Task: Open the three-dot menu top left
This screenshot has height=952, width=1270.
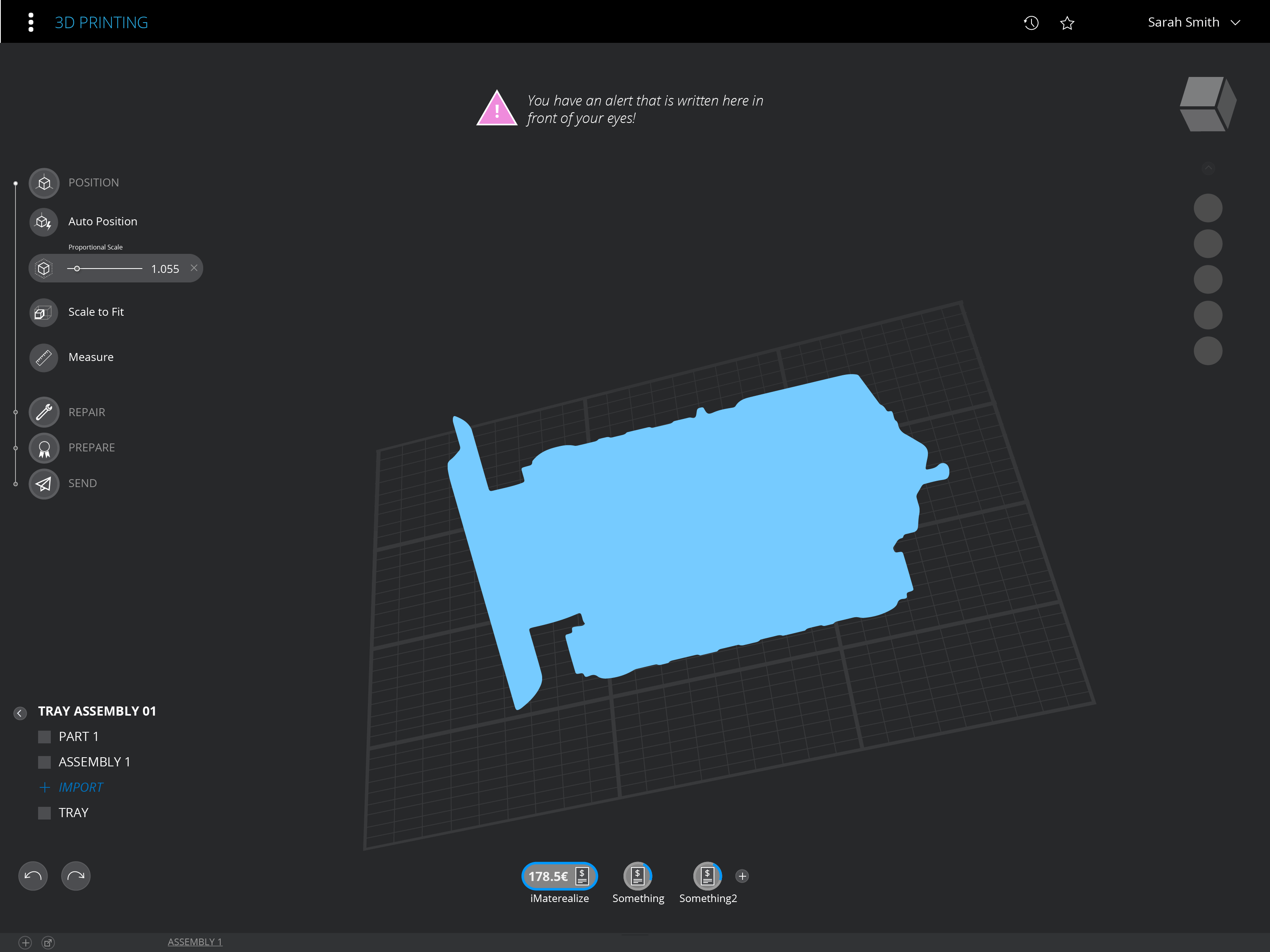Action: click(31, 21)
